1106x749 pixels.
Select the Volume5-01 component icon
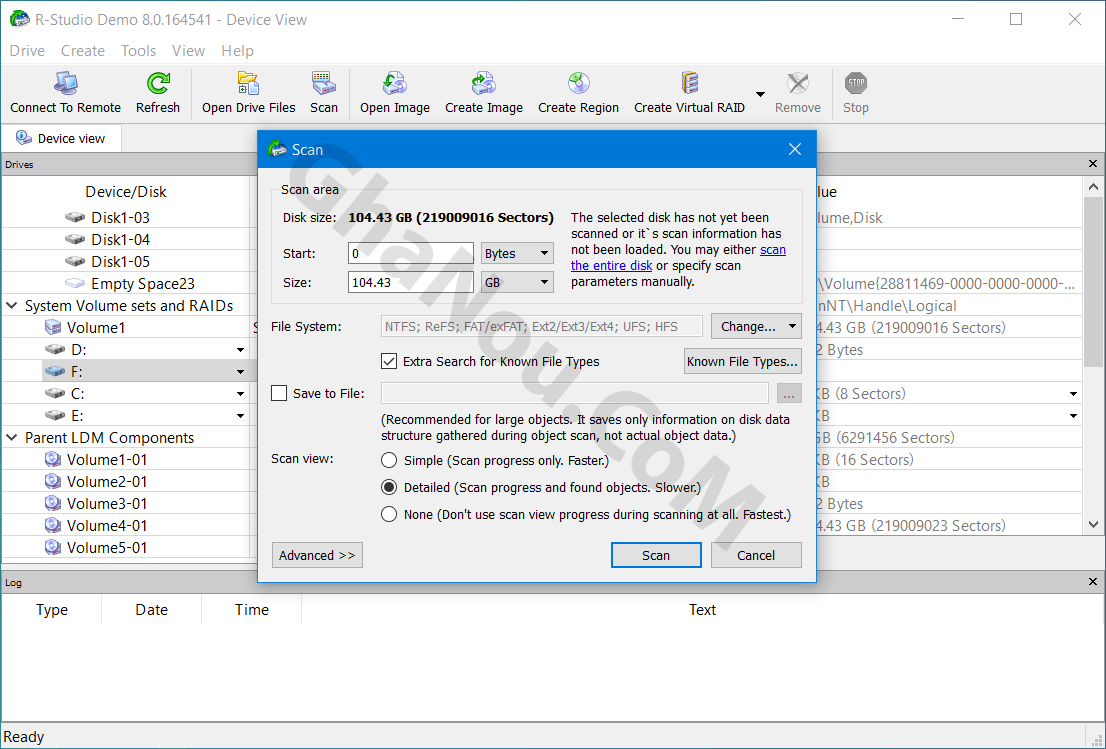point(53,547)
